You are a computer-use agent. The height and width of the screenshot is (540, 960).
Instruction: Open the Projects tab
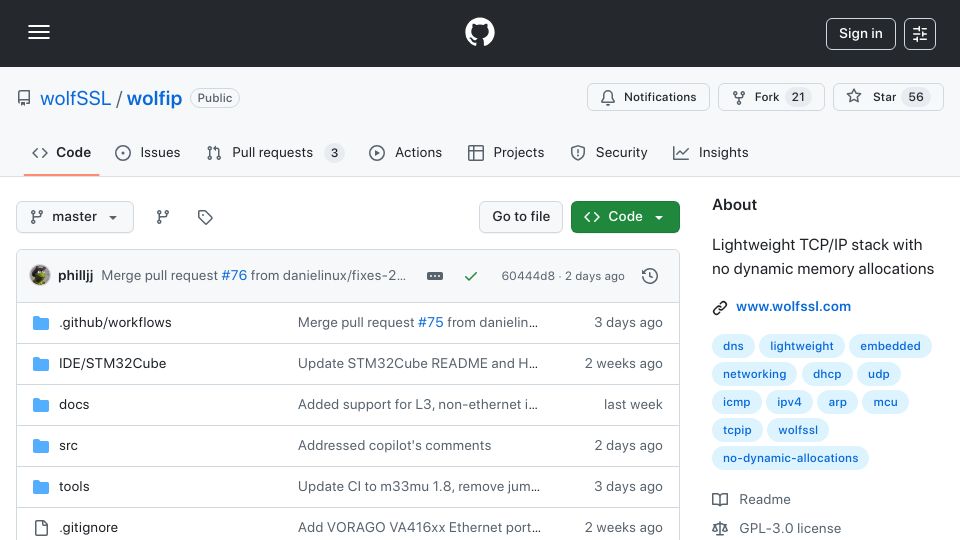click(x=506, y=152)
